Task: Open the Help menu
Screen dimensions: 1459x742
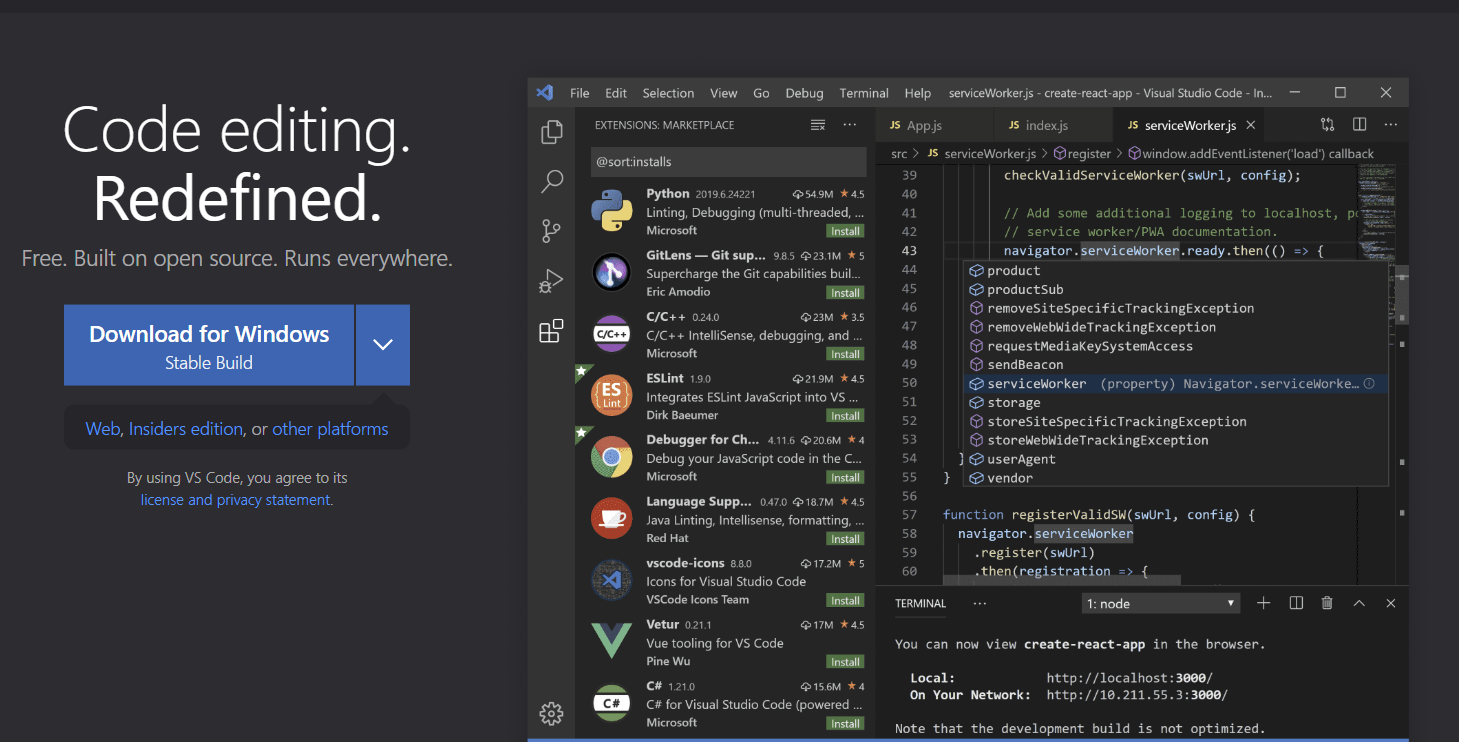Action: [x=918, y=93]
